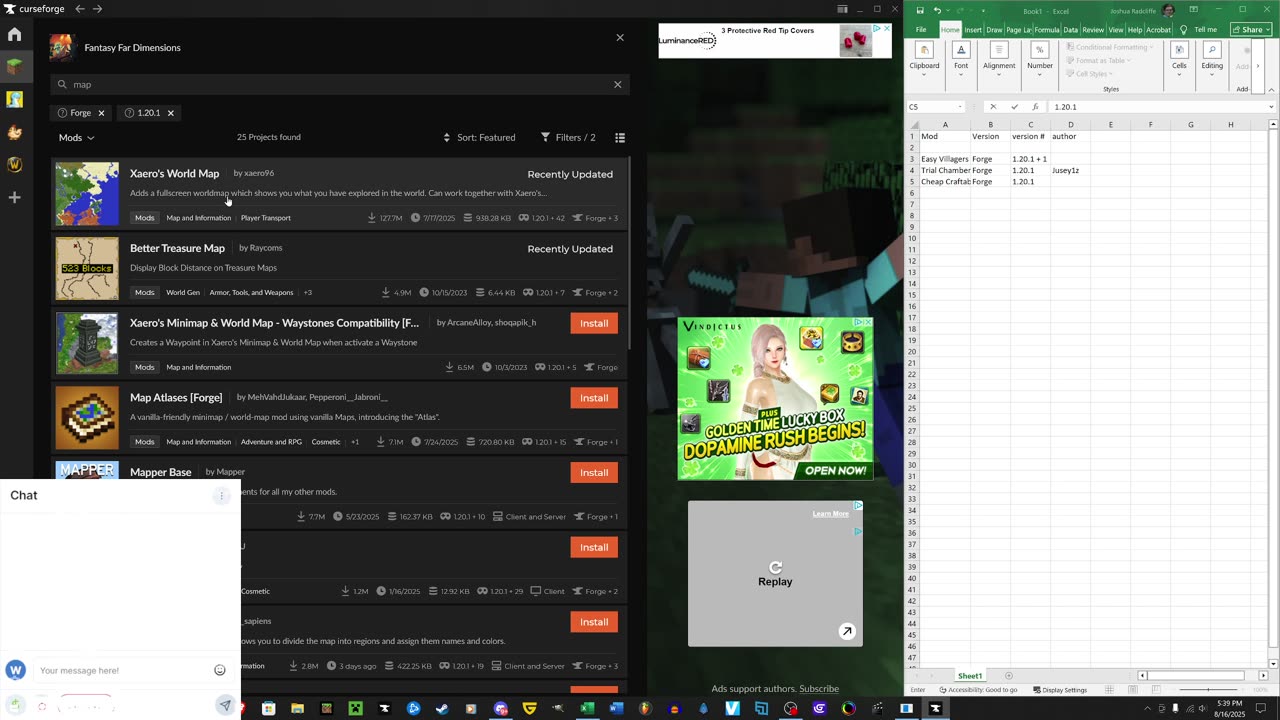Switch to Excel's Data tab

click(1070, 30)
